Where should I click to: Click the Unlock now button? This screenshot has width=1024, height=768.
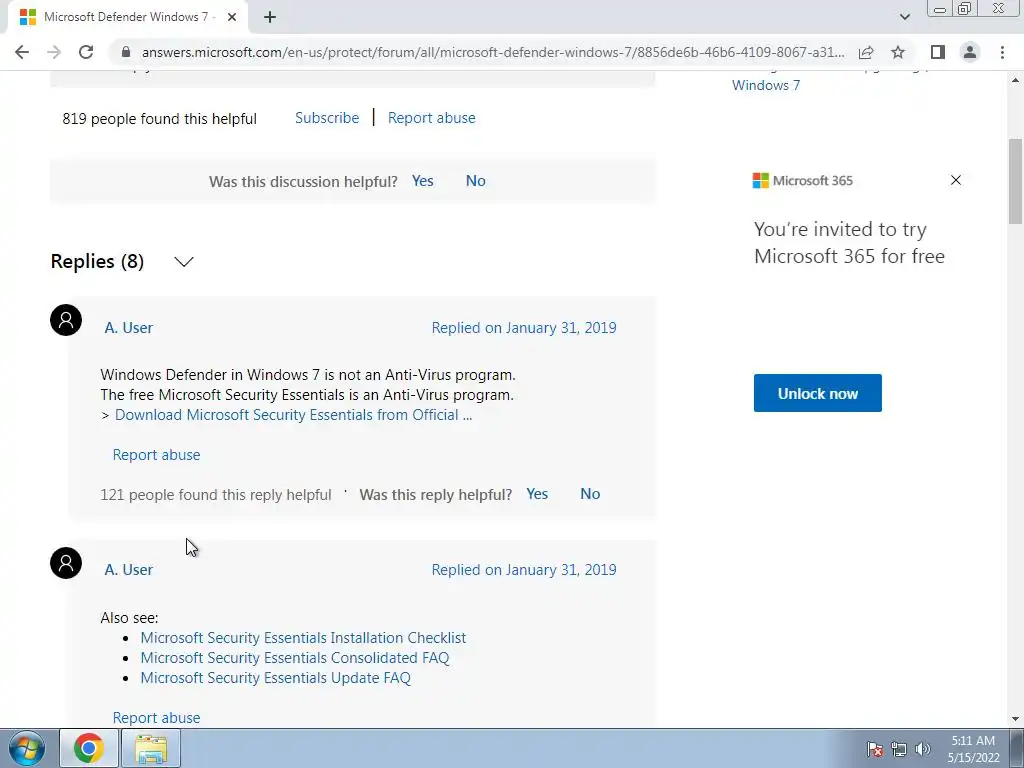(x=818, y=393)
